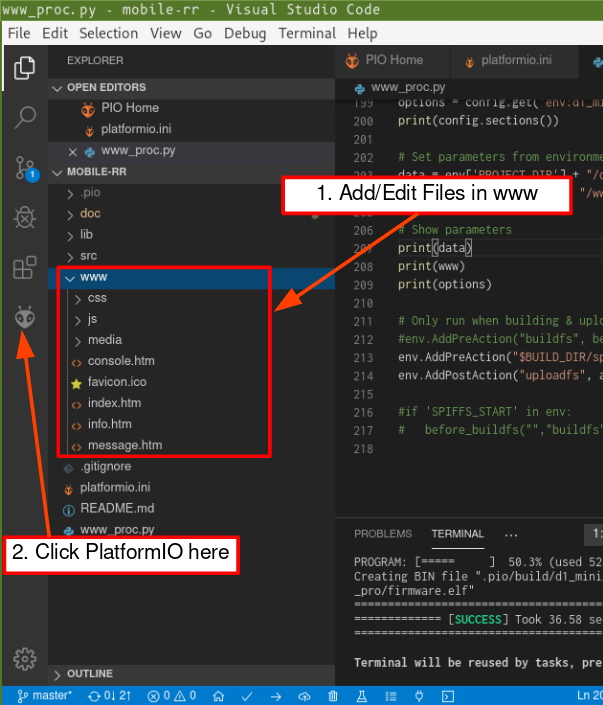
Task: Open the Manage gear icon
Action: coord(25,659)
